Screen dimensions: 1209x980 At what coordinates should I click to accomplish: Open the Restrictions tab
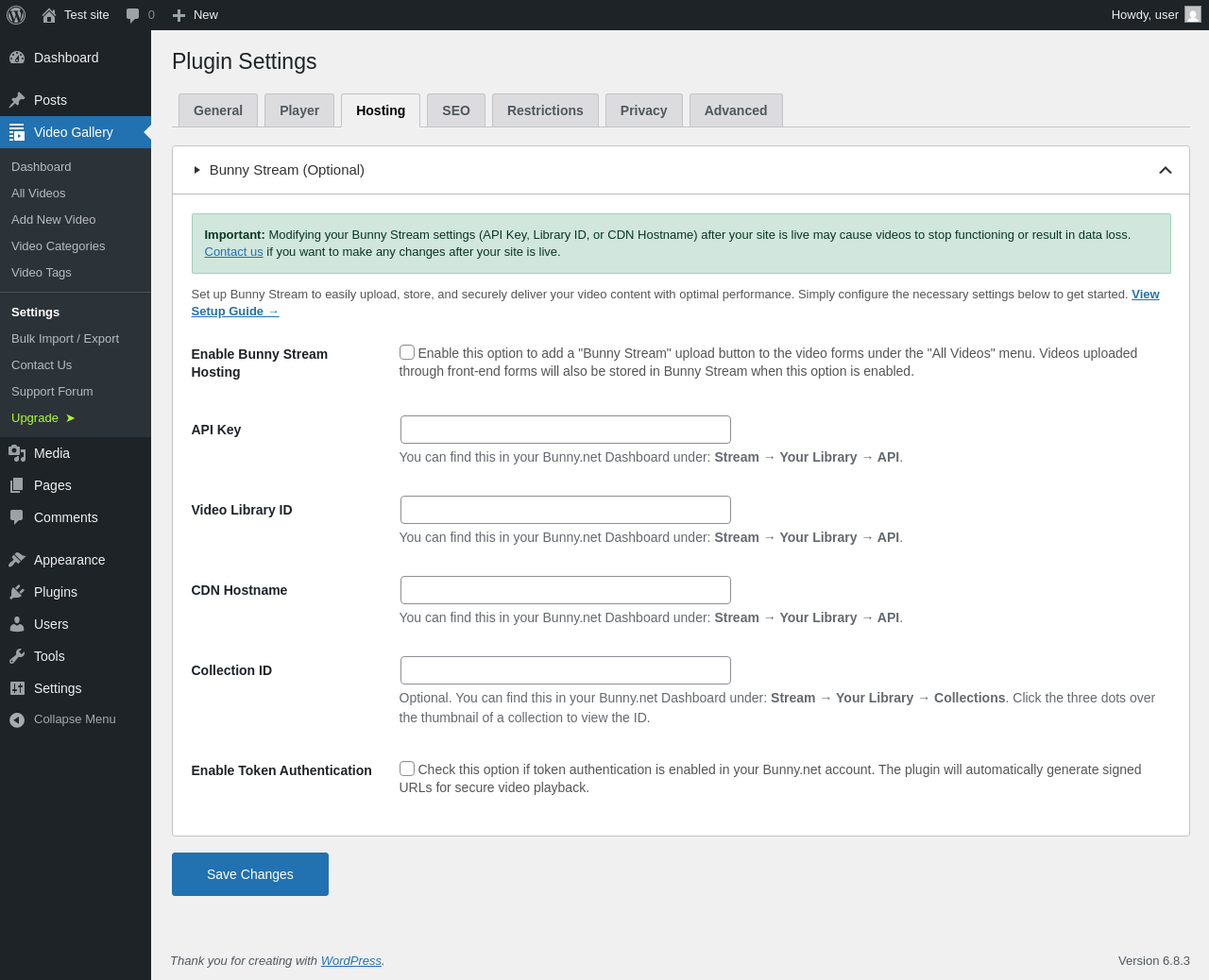(x=545, y=110)
